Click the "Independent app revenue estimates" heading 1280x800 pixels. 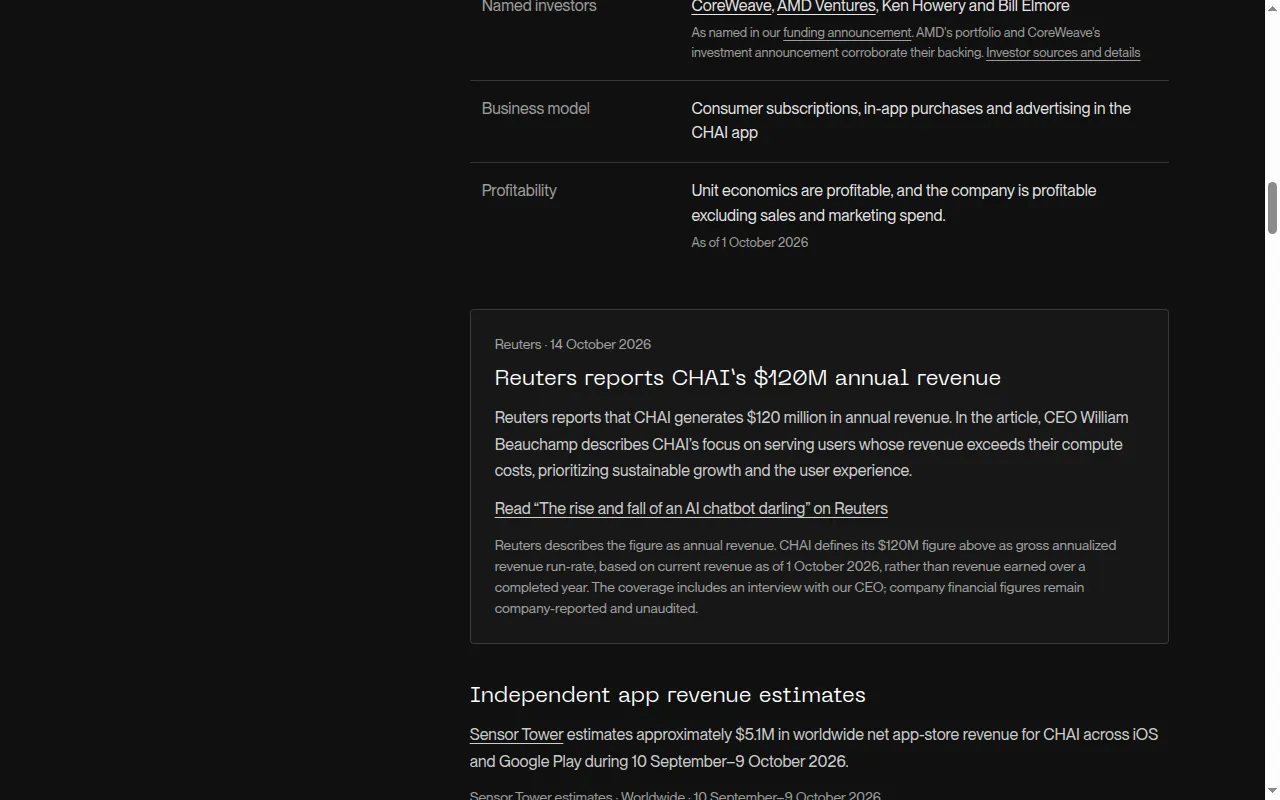[667, 695]
